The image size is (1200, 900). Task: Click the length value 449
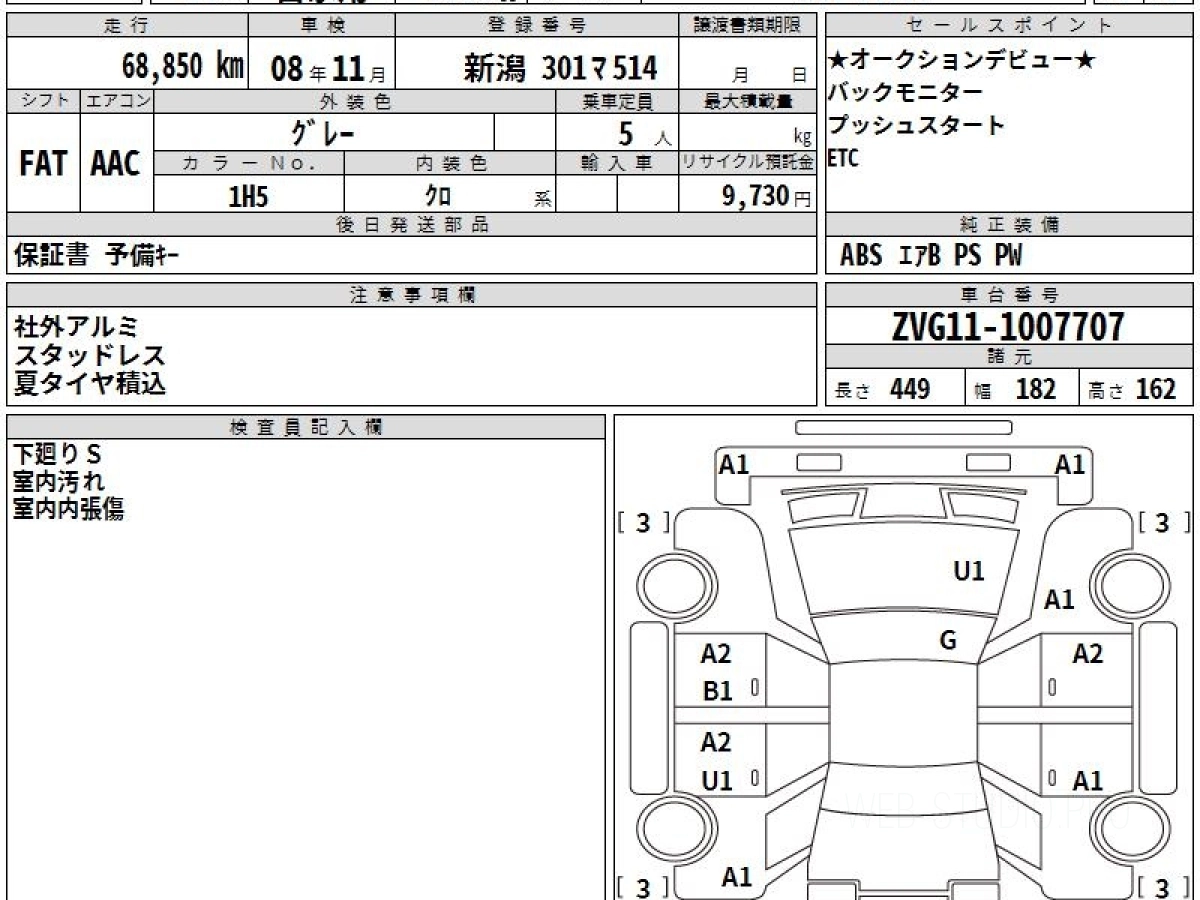pyautogui.click(x=909, y=389)
